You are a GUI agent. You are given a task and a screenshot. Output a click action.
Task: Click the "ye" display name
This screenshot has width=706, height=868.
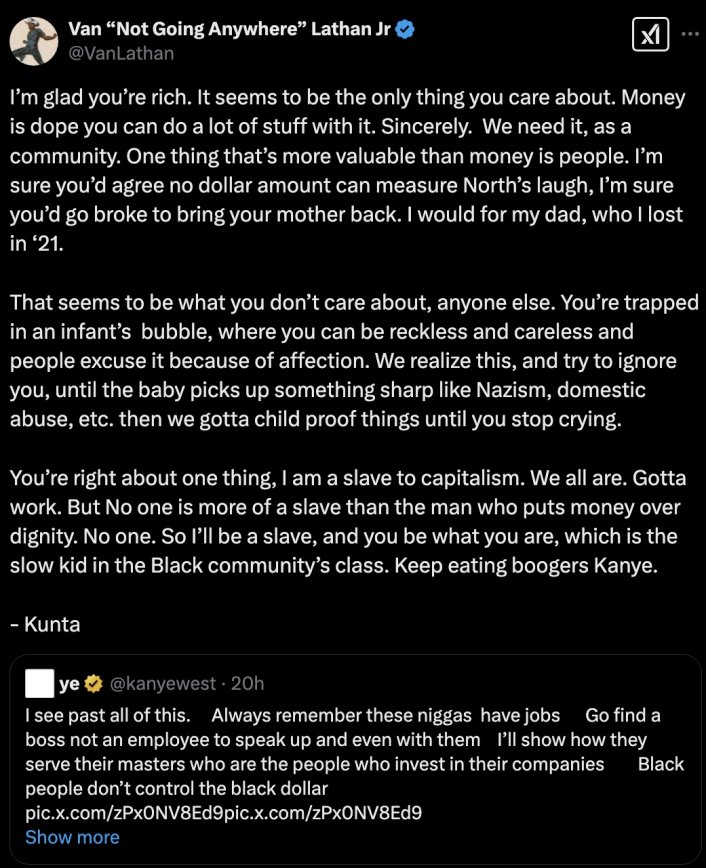pos(71,684)
